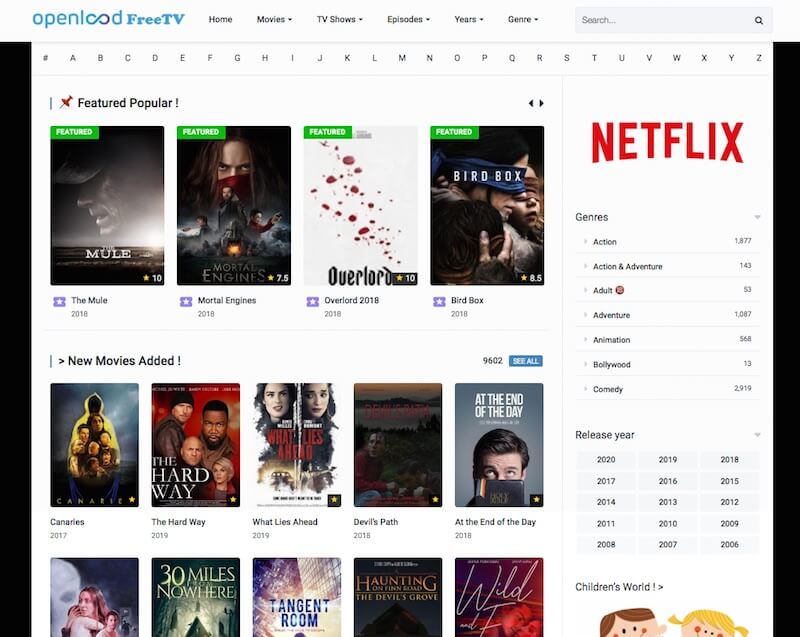Click the star badge on At the End of the Day
Image resolution: width=800 pixels, height=637 pixels.
(x=536, y=499)
